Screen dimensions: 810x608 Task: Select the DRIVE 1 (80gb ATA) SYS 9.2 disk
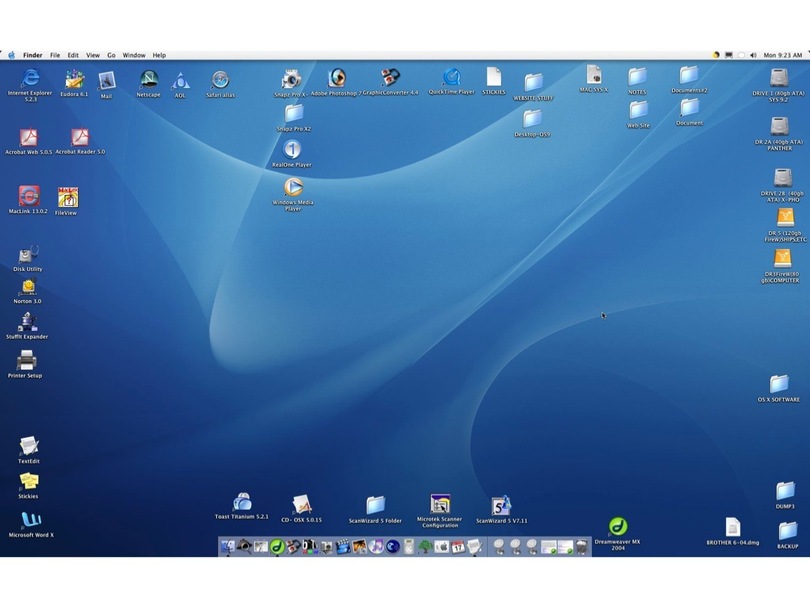(778, 78)
